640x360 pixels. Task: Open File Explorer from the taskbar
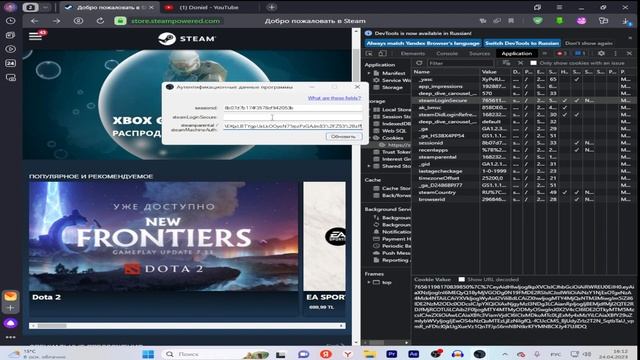369,354
